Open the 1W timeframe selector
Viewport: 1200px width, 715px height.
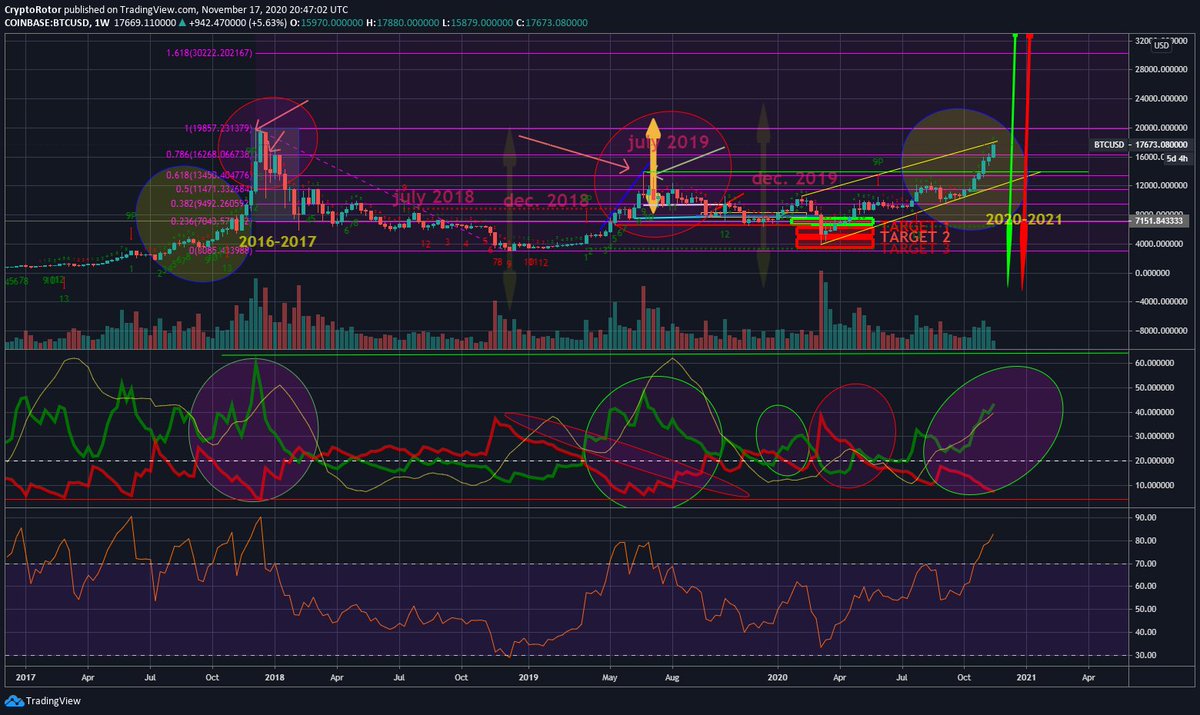click(x=102, y=20)
